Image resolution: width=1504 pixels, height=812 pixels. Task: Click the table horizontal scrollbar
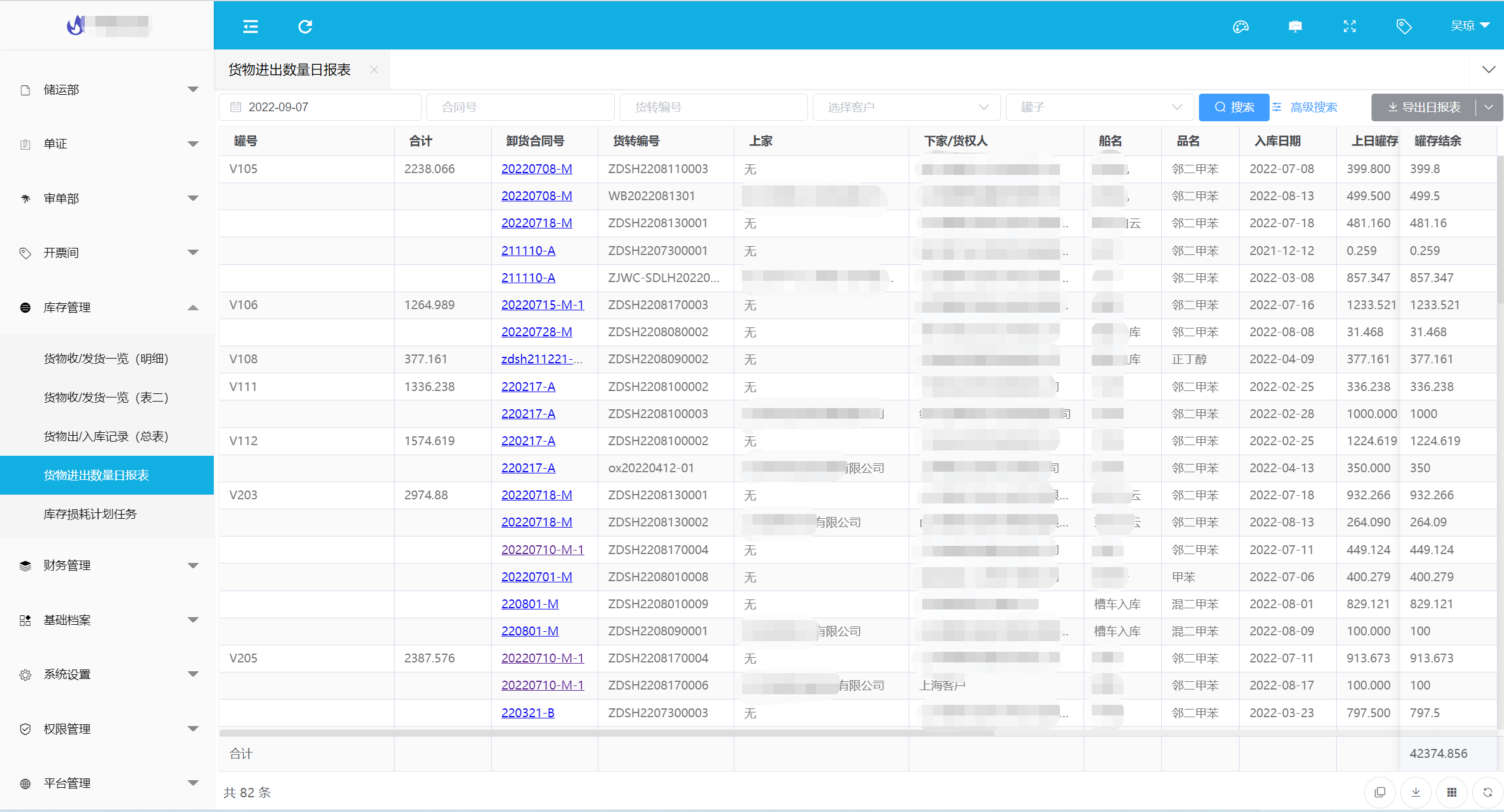click(607, 733)
